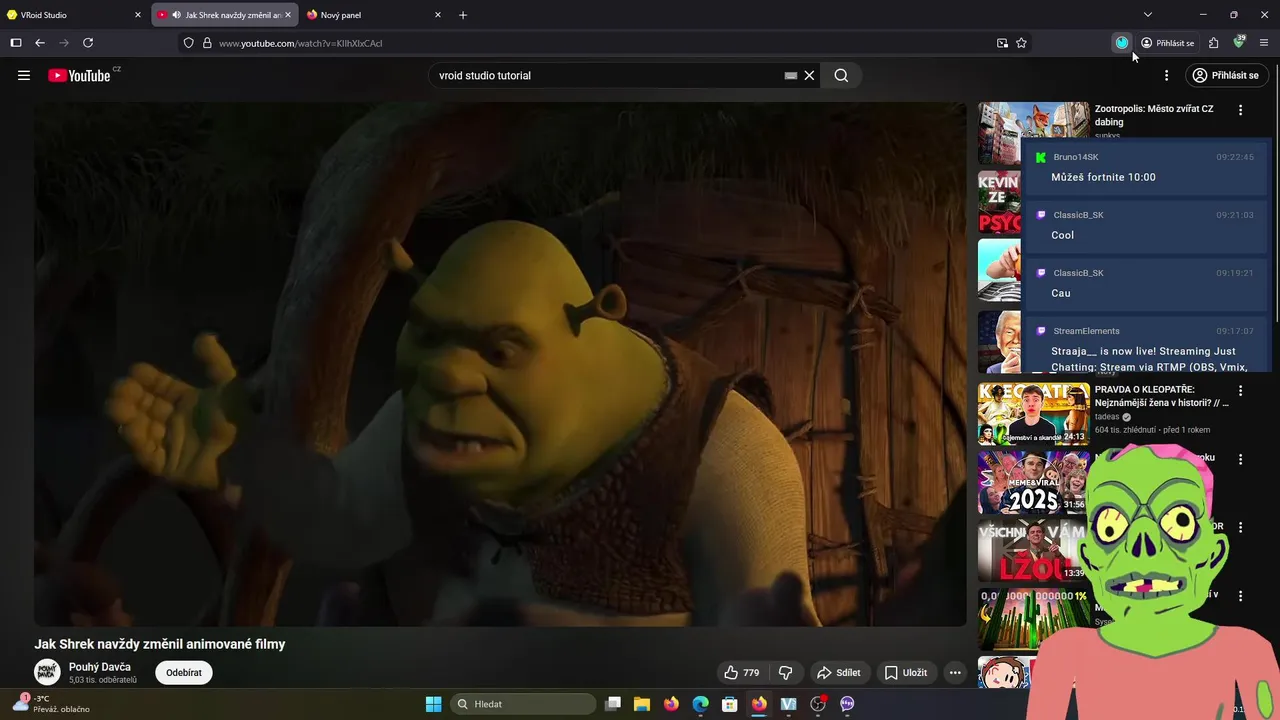View site security lock info
1280x720 pixels.
point(207,43)
